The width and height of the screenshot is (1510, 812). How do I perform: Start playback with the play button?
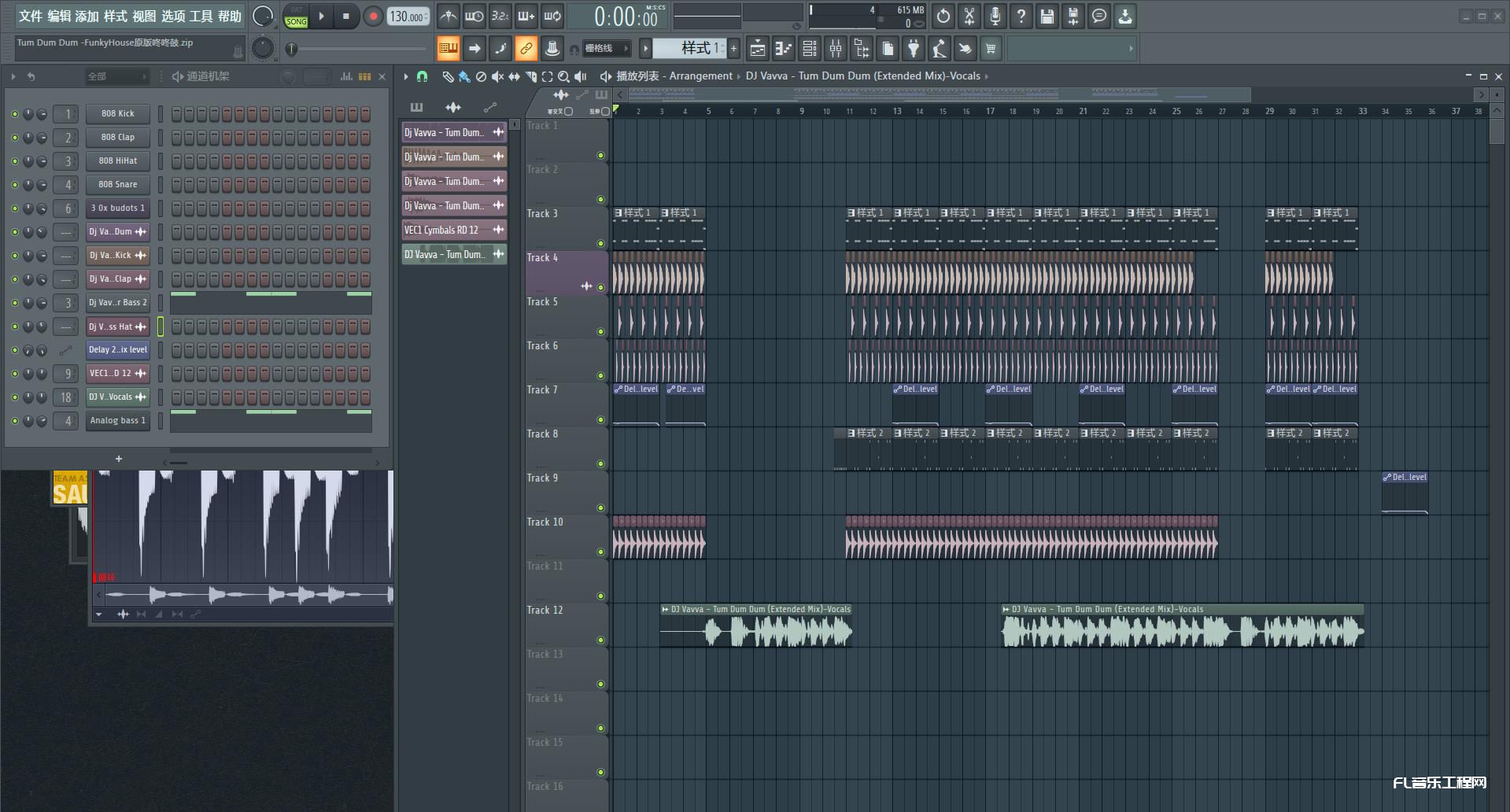(321, 16)
